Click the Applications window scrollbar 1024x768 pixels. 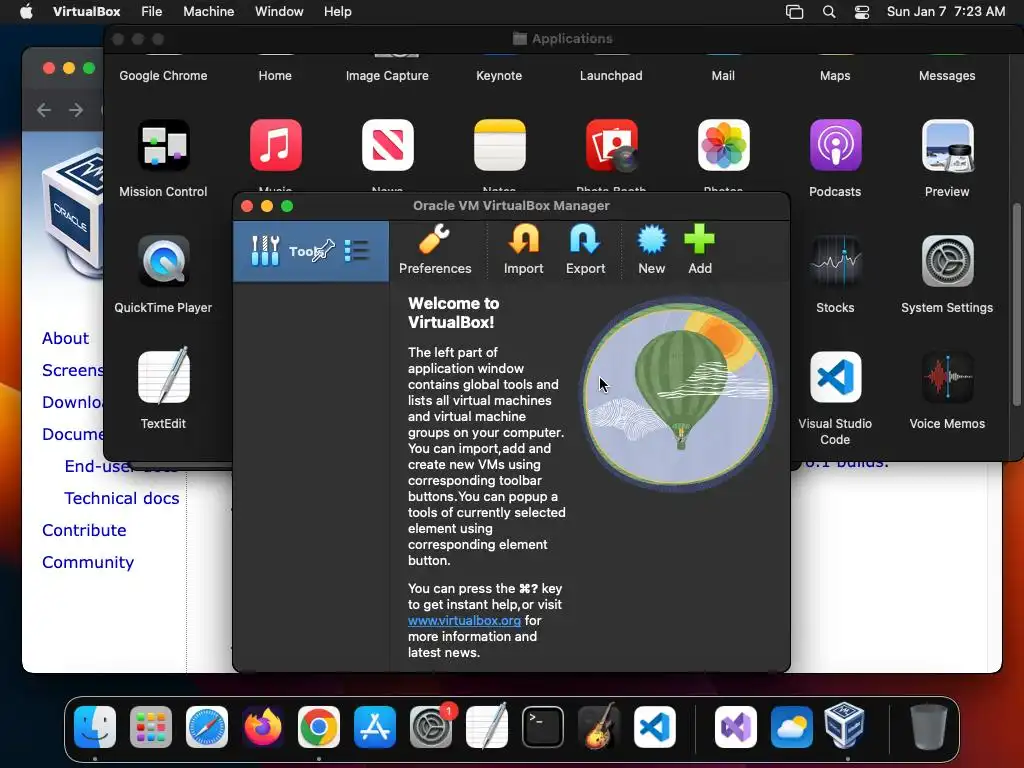click(x=1016, y=306)
